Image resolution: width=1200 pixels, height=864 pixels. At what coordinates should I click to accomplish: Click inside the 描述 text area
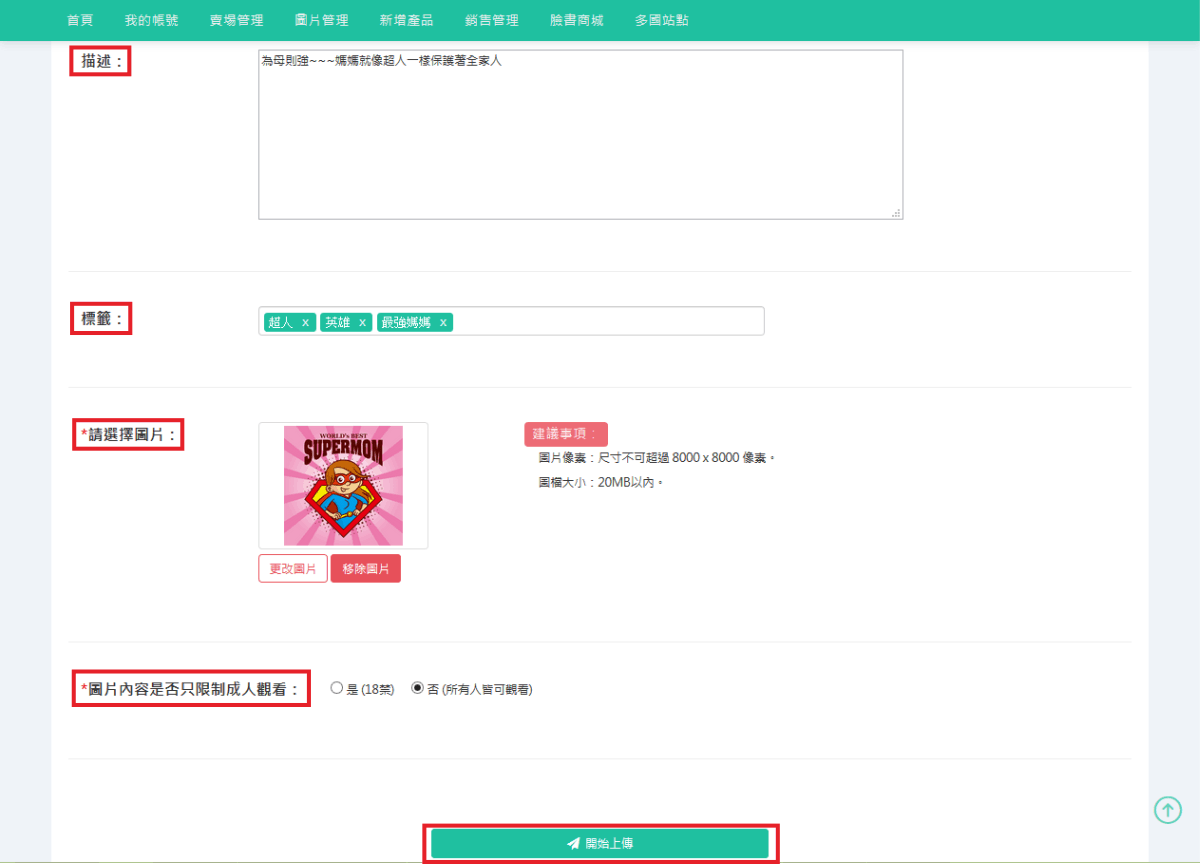580,140
